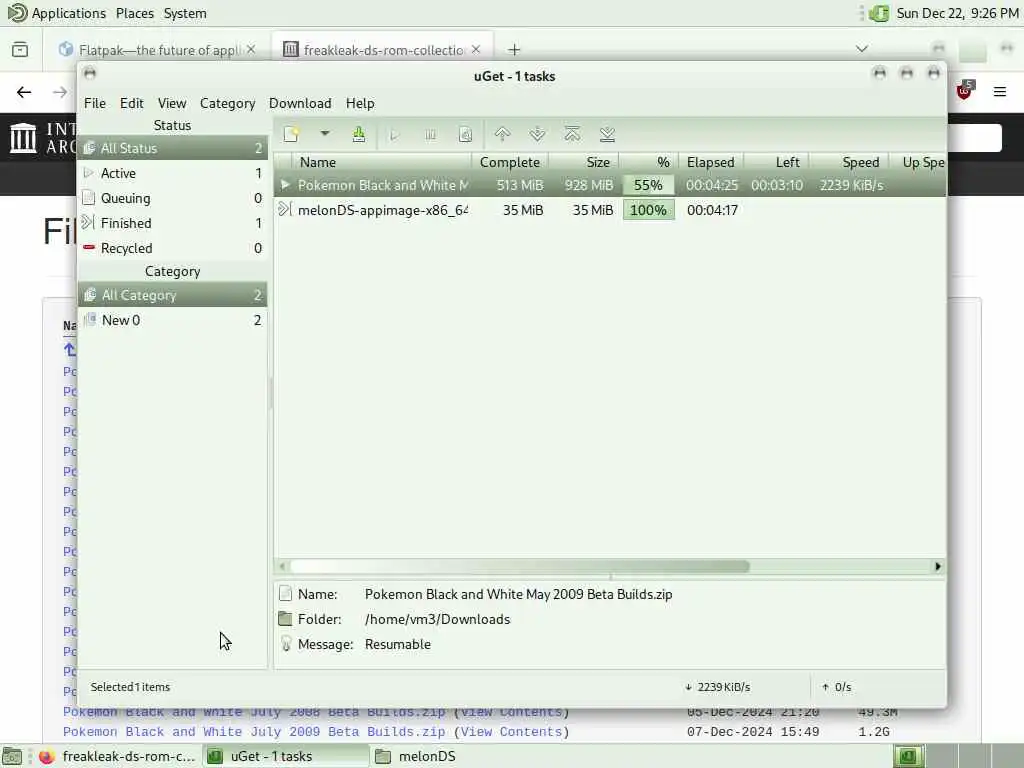This screenshot has height=768, width=1024.
Task: Select All Status in status list
Action: pyautogui.click(x=172, y=148)
